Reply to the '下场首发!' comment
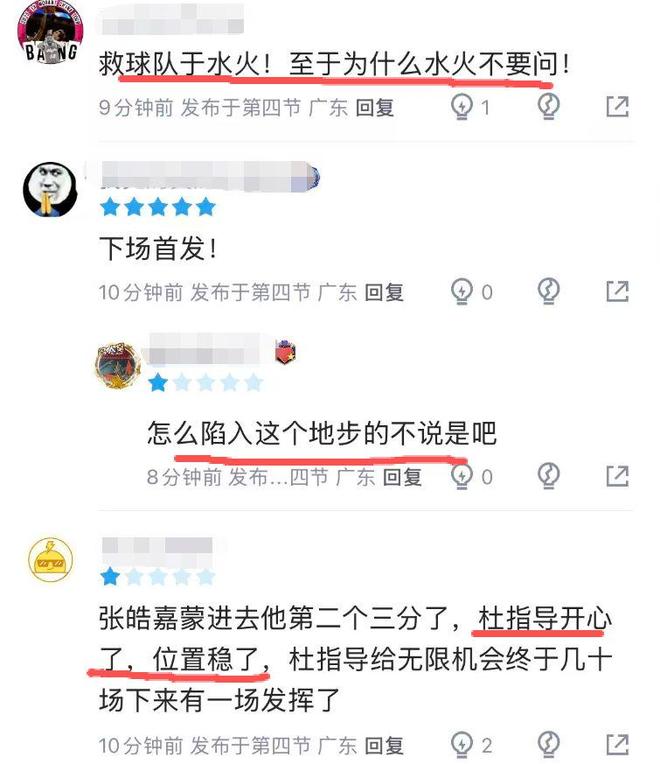660x764 pixels. (384, 292)
